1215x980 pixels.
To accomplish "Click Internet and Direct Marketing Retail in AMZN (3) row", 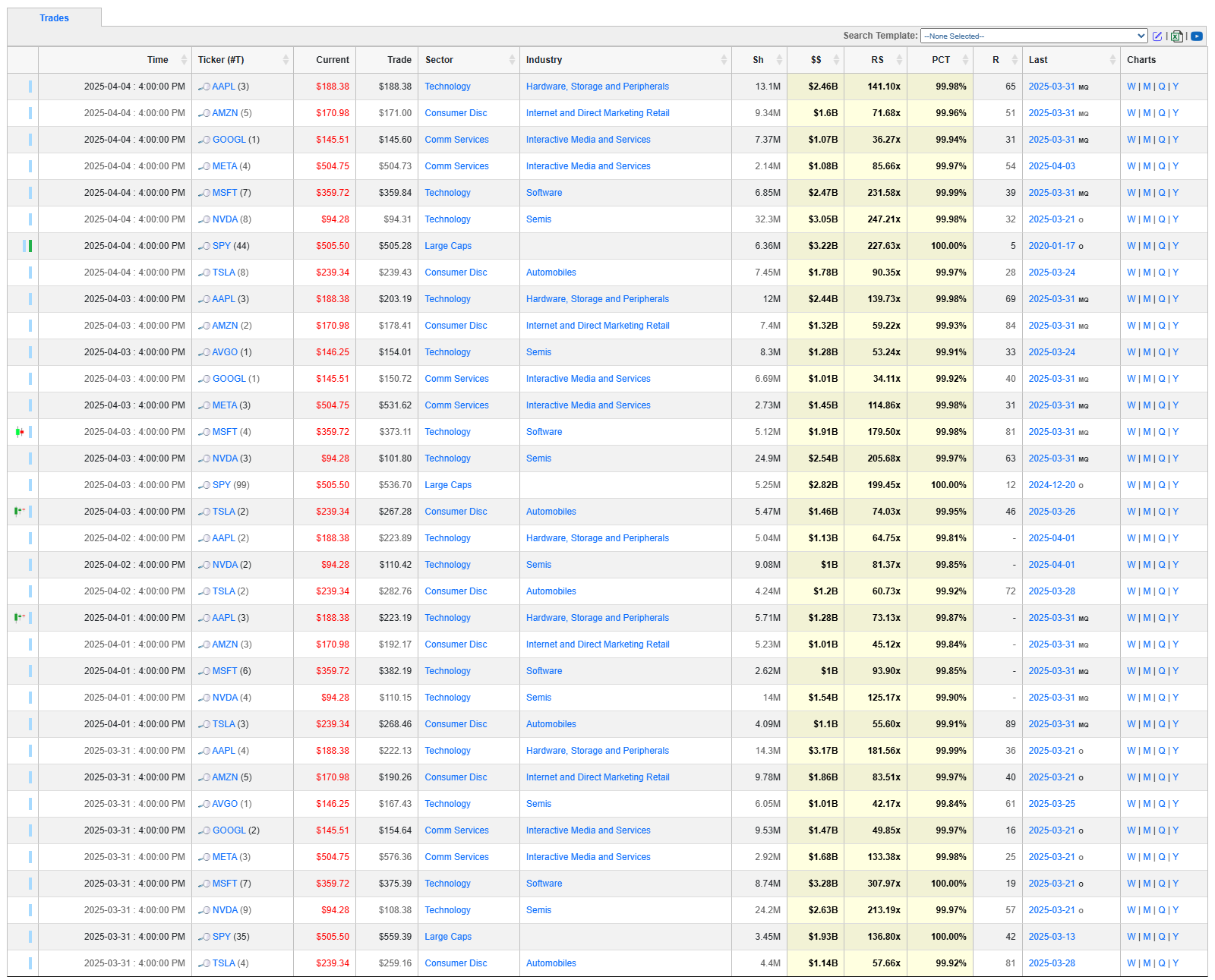I will pos(598,644).
